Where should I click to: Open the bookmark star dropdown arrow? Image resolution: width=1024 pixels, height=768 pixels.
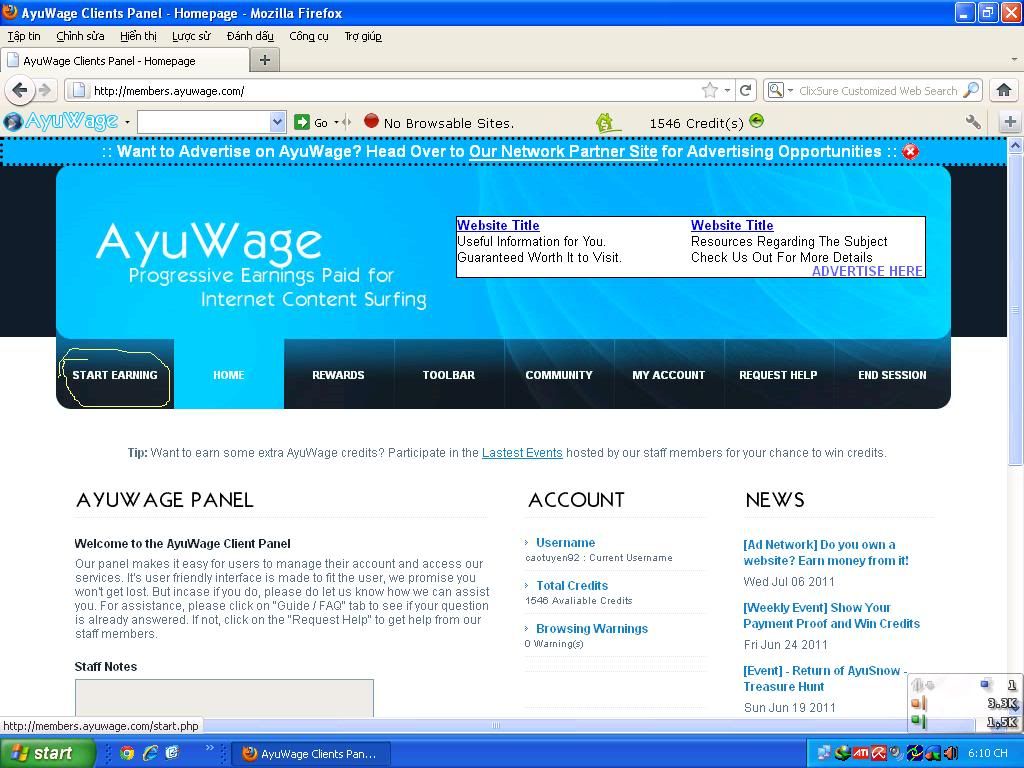pos(727,90)
